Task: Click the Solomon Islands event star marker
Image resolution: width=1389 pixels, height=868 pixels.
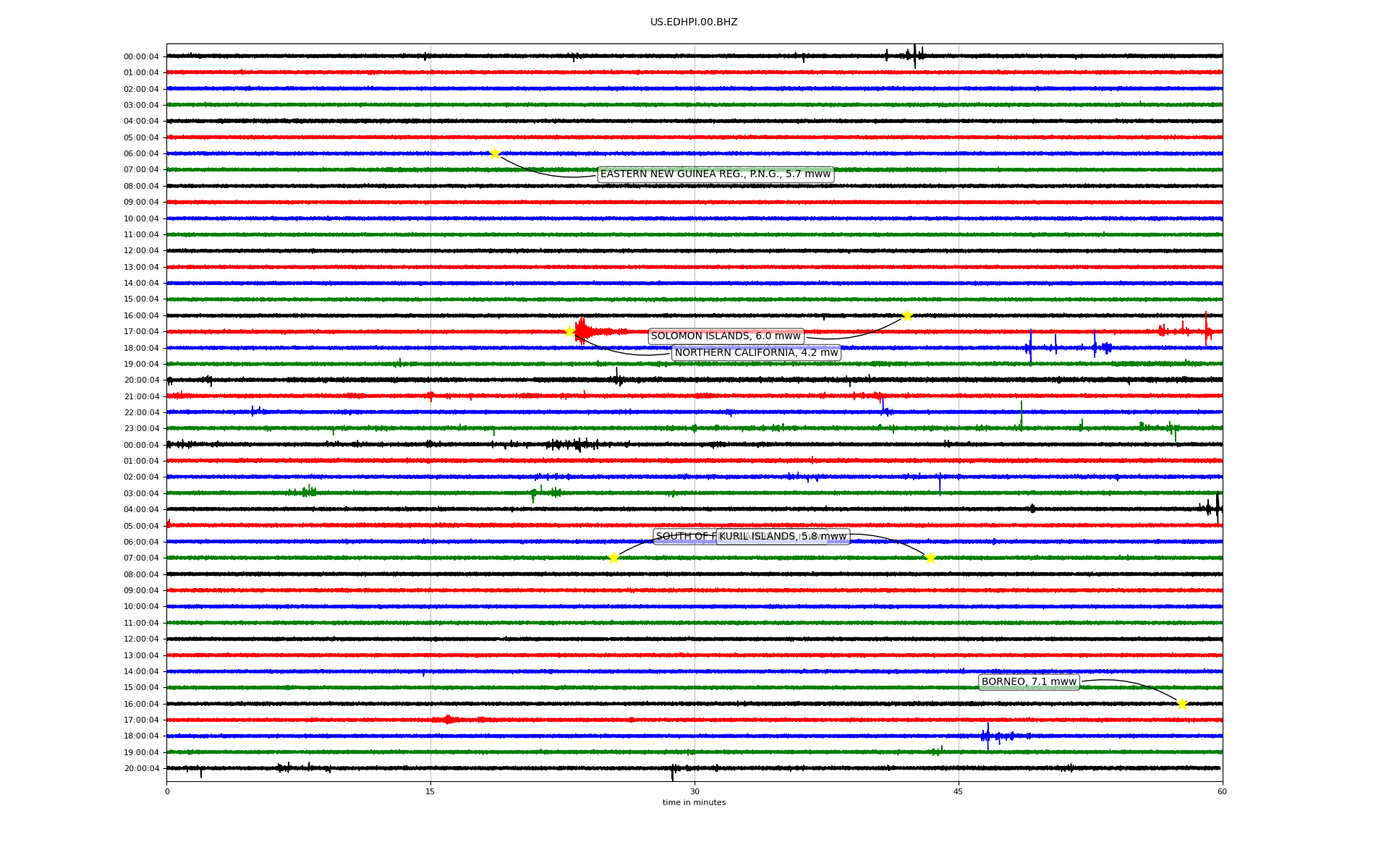Action: point(907,315)
